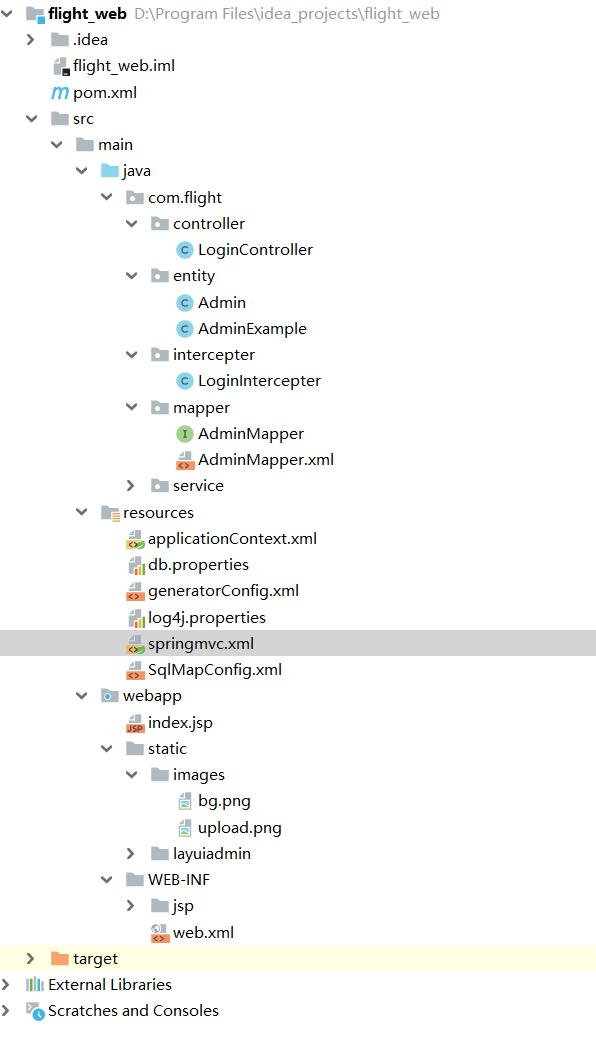Click the index.jsp JSP file icon
Screen dimensions: 596x1037
(136, 724)
